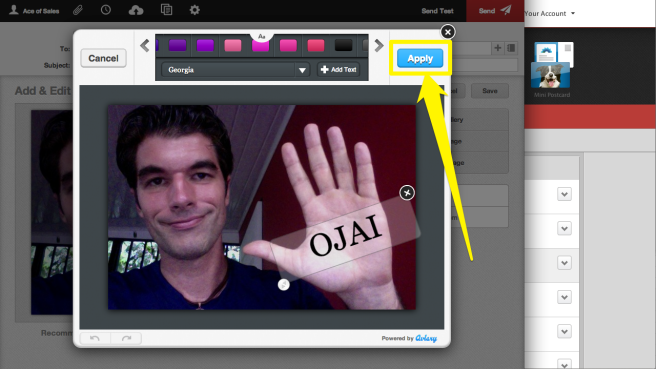The width and height of the screenshot is (656, 369).
Task: Show previous color swatches with left arrow
Action: pos(145,46)
